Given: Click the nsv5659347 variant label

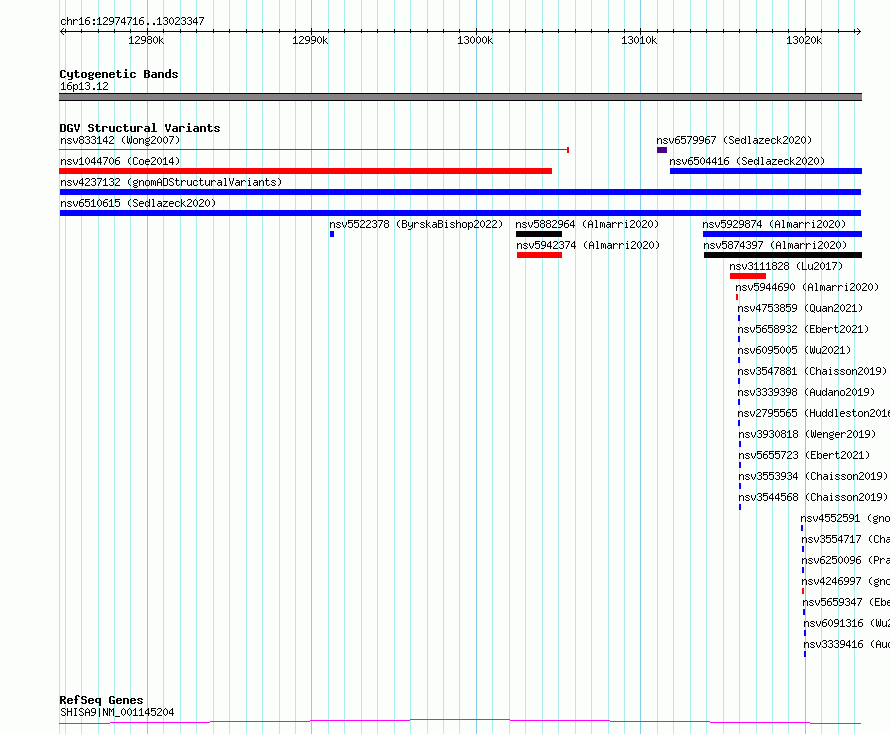Looking at the screenshot, I should pyautogui.click(x=846, y=602).
